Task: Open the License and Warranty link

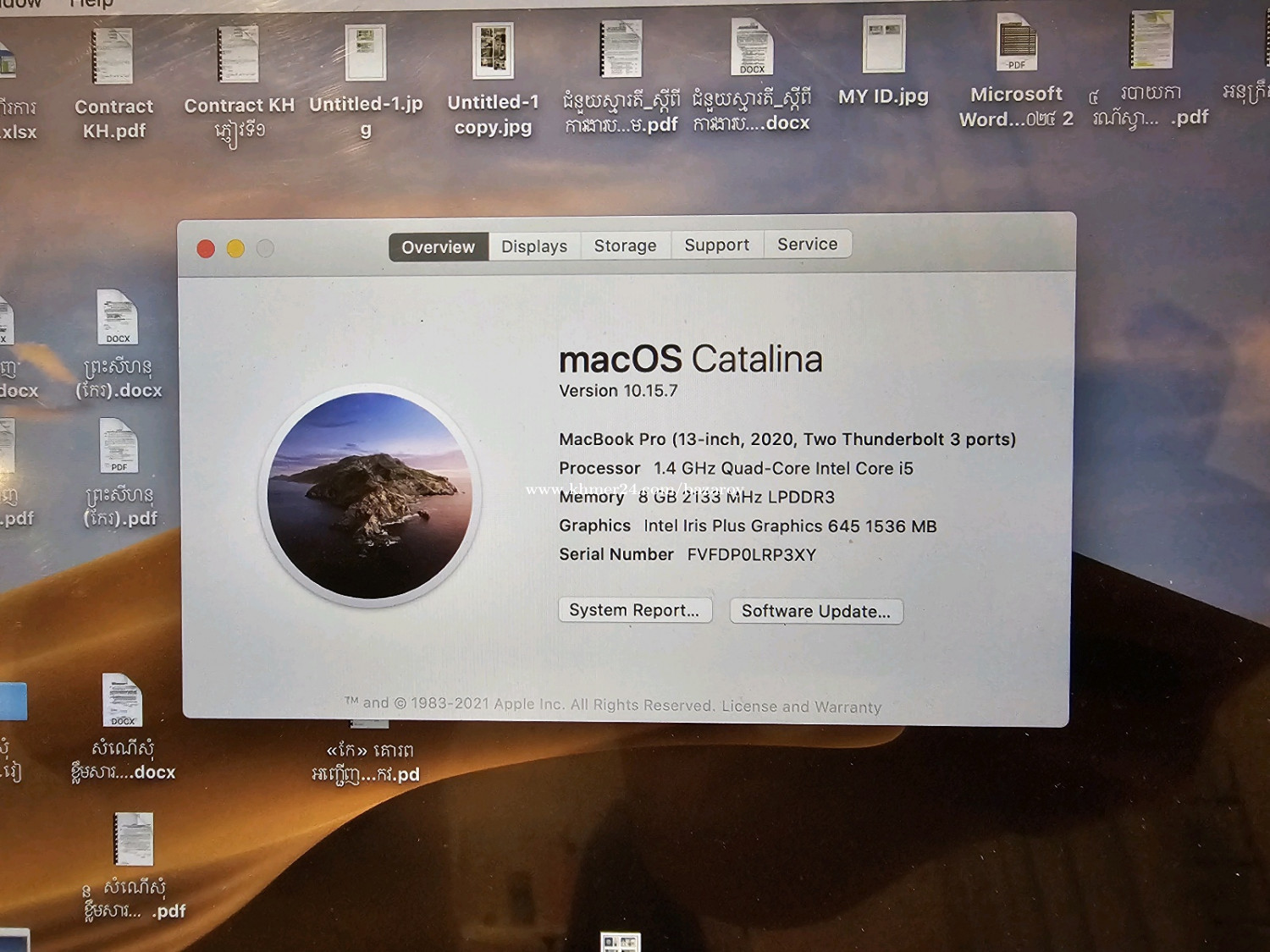Action: tap(802, 707)
